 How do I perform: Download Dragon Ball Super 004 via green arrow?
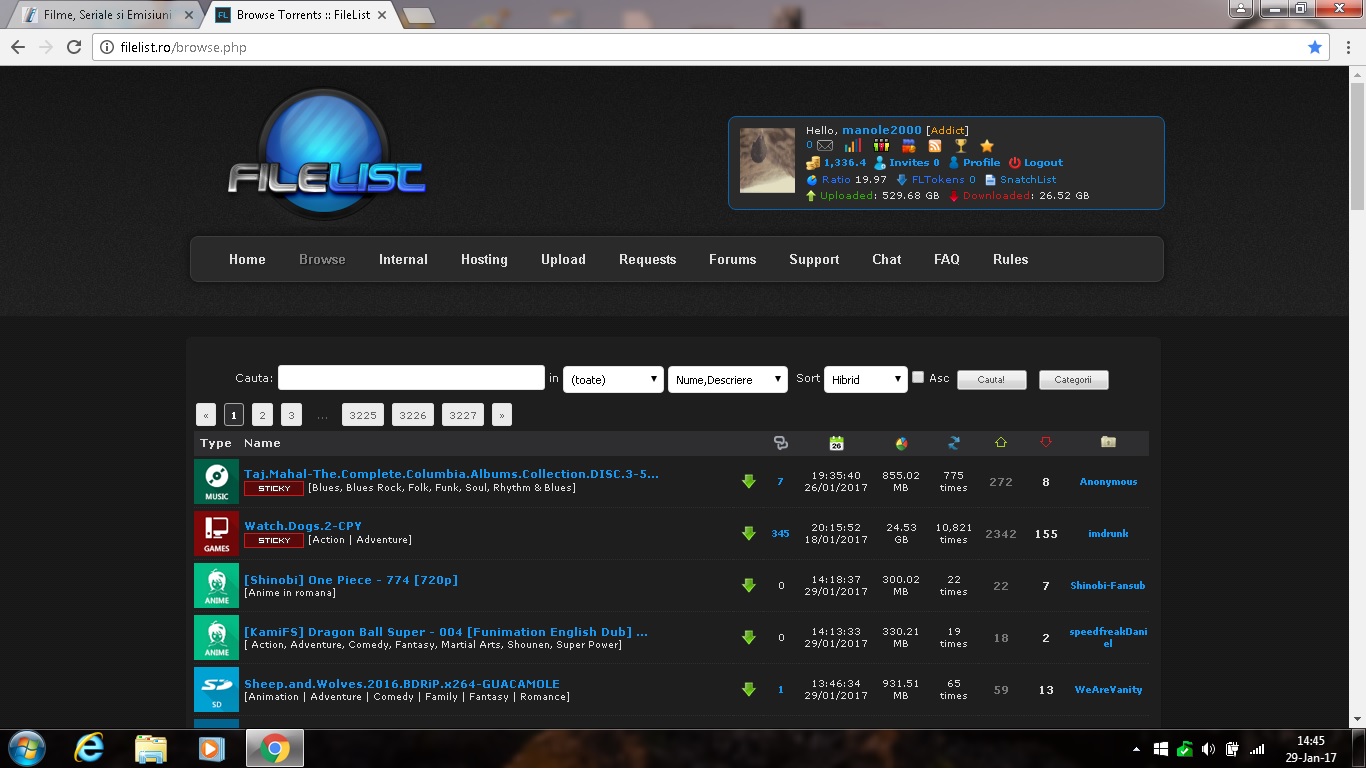[748, 638]
